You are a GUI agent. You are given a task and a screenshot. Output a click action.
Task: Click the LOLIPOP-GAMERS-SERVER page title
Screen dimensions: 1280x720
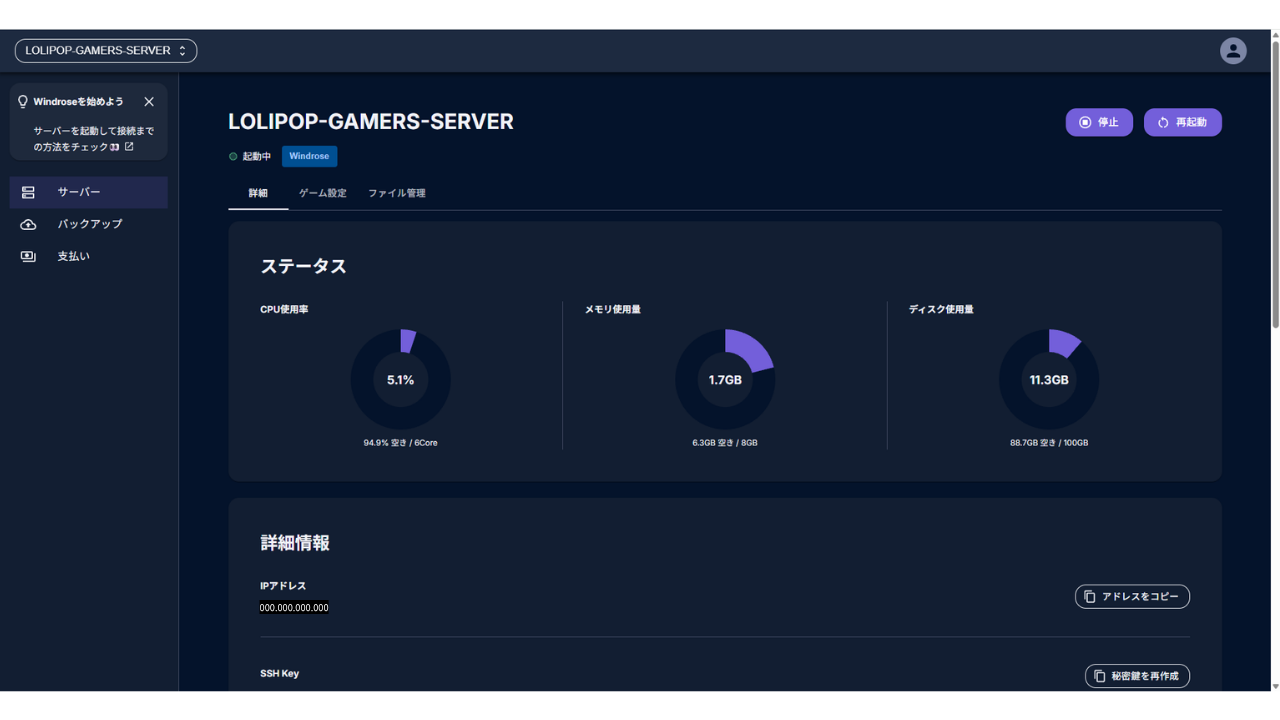click(x=371, y=122)
